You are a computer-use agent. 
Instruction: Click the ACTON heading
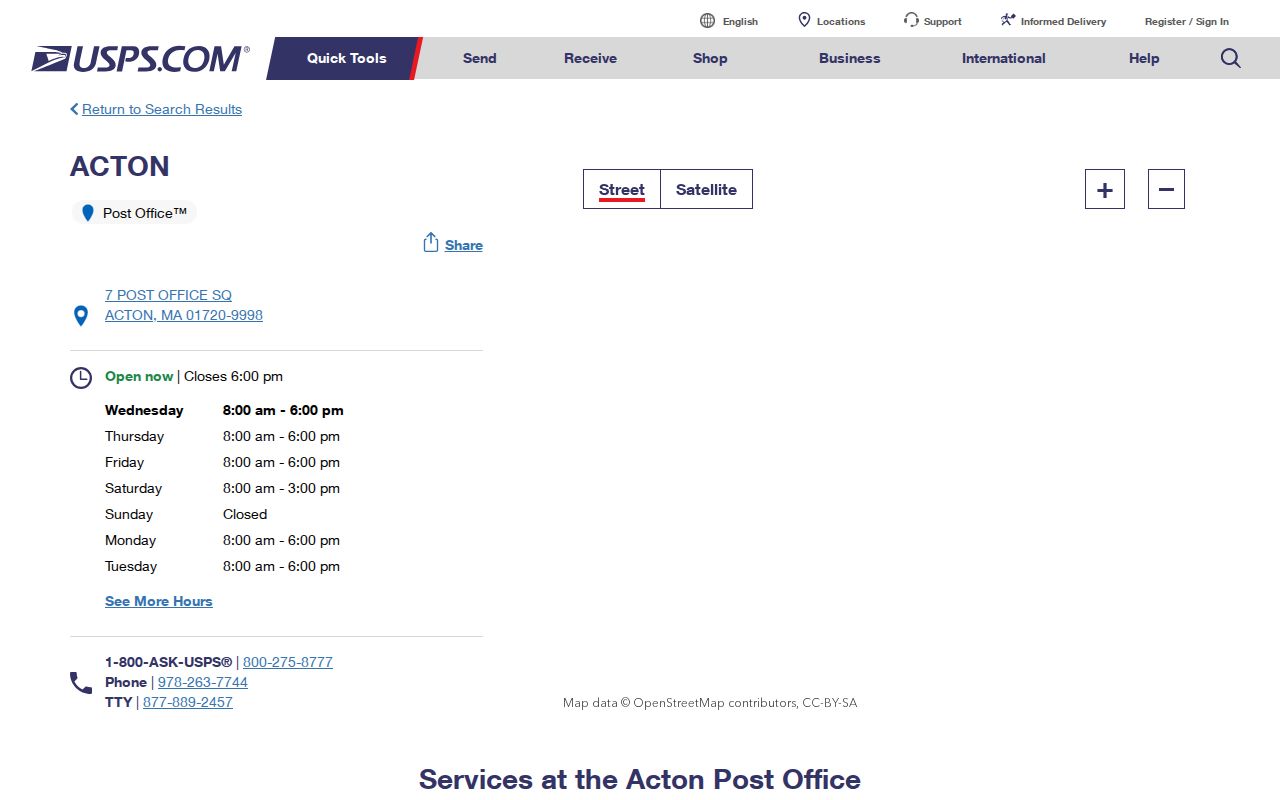(x=120, y=166)
